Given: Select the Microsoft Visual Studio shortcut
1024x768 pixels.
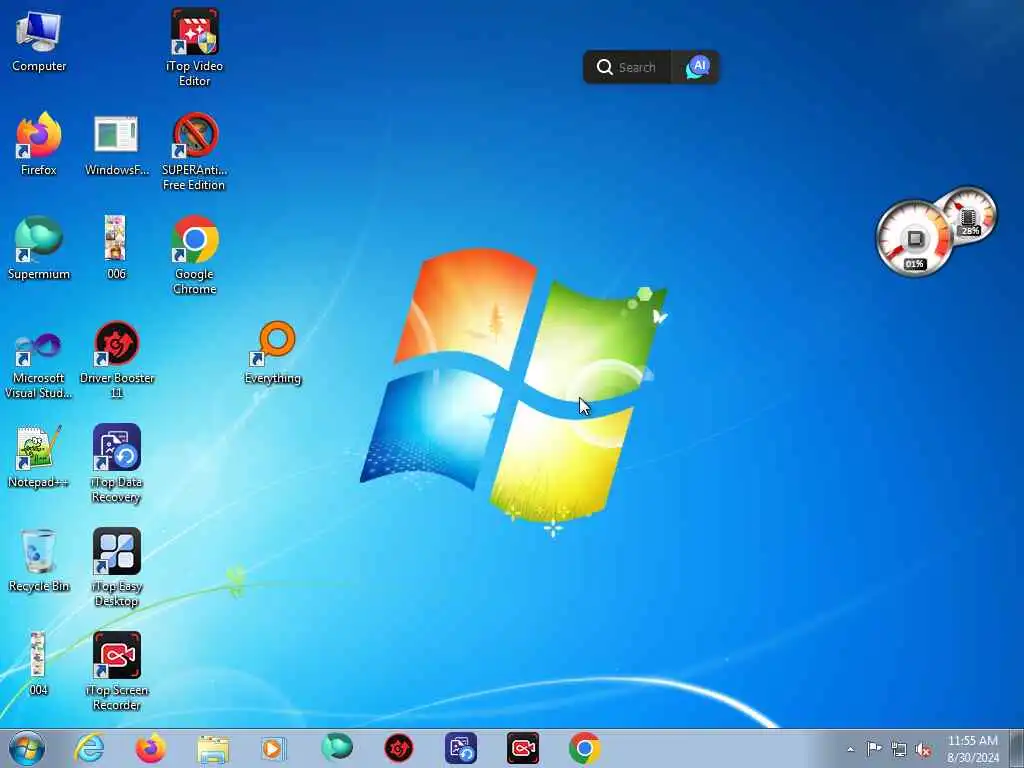Looking at the screenshot, I should pyautogui.click(x=39, y=366).
